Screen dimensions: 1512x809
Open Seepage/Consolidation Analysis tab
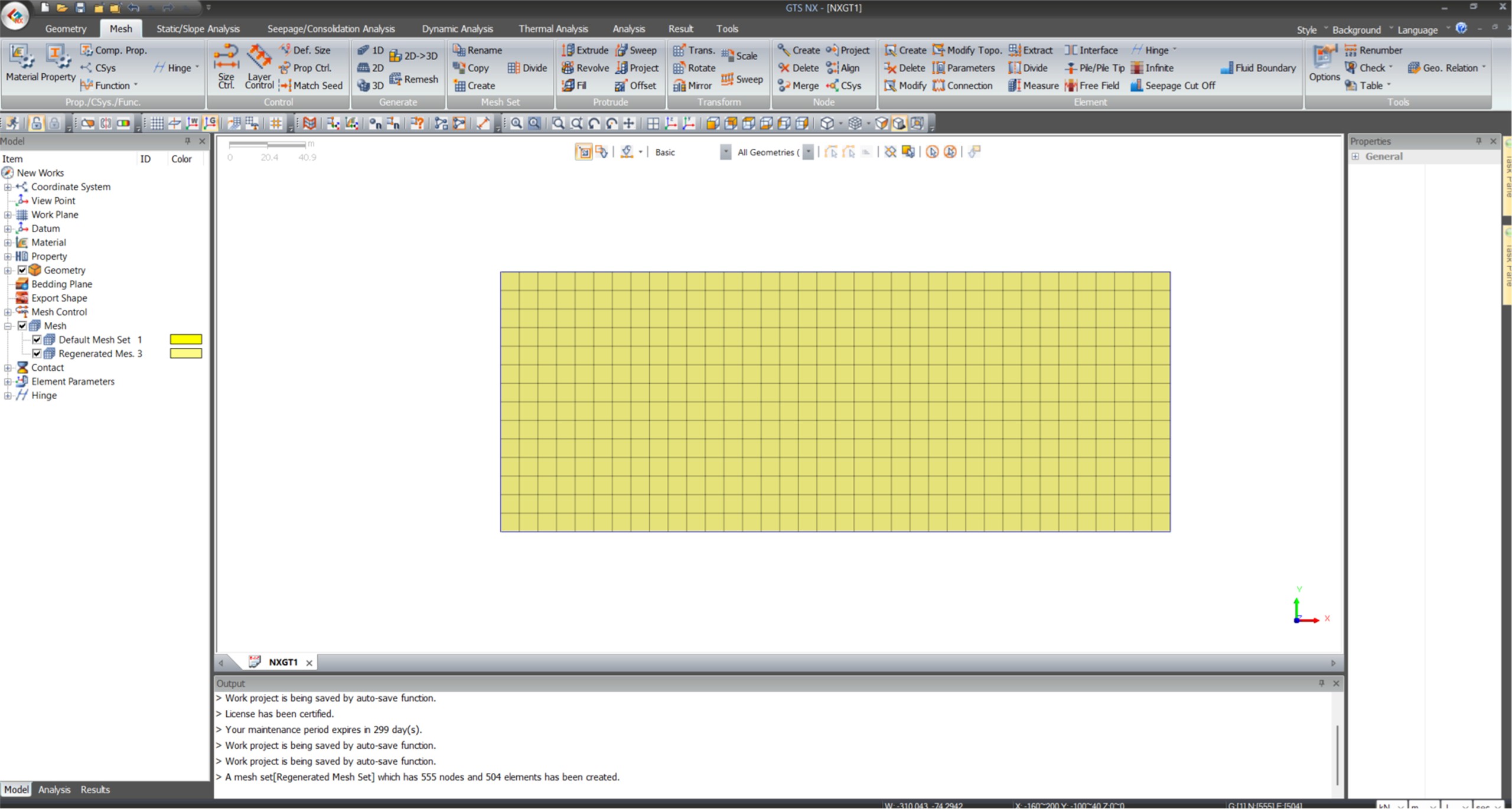point(331,28)
